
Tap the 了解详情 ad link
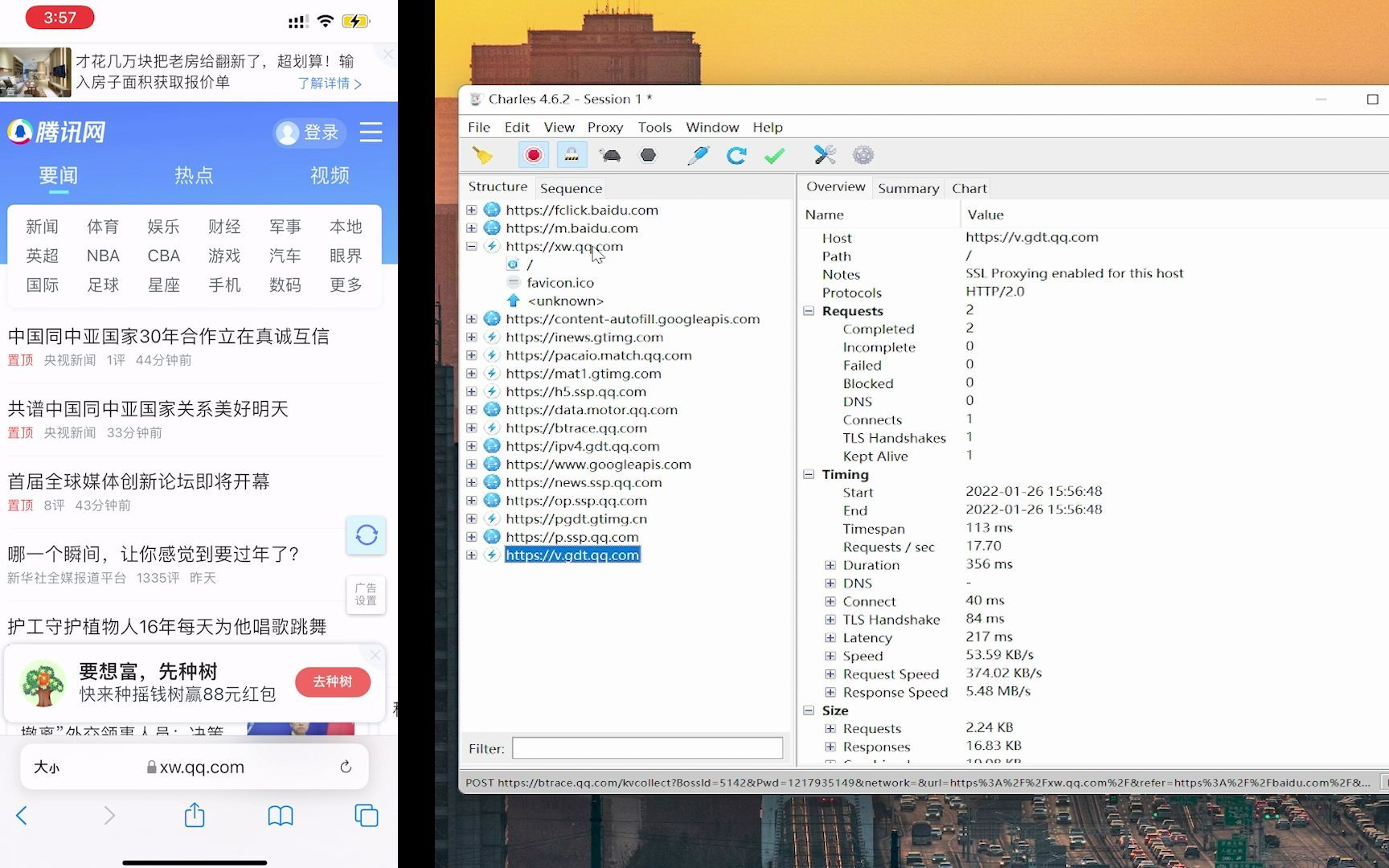tap(330, 84)
